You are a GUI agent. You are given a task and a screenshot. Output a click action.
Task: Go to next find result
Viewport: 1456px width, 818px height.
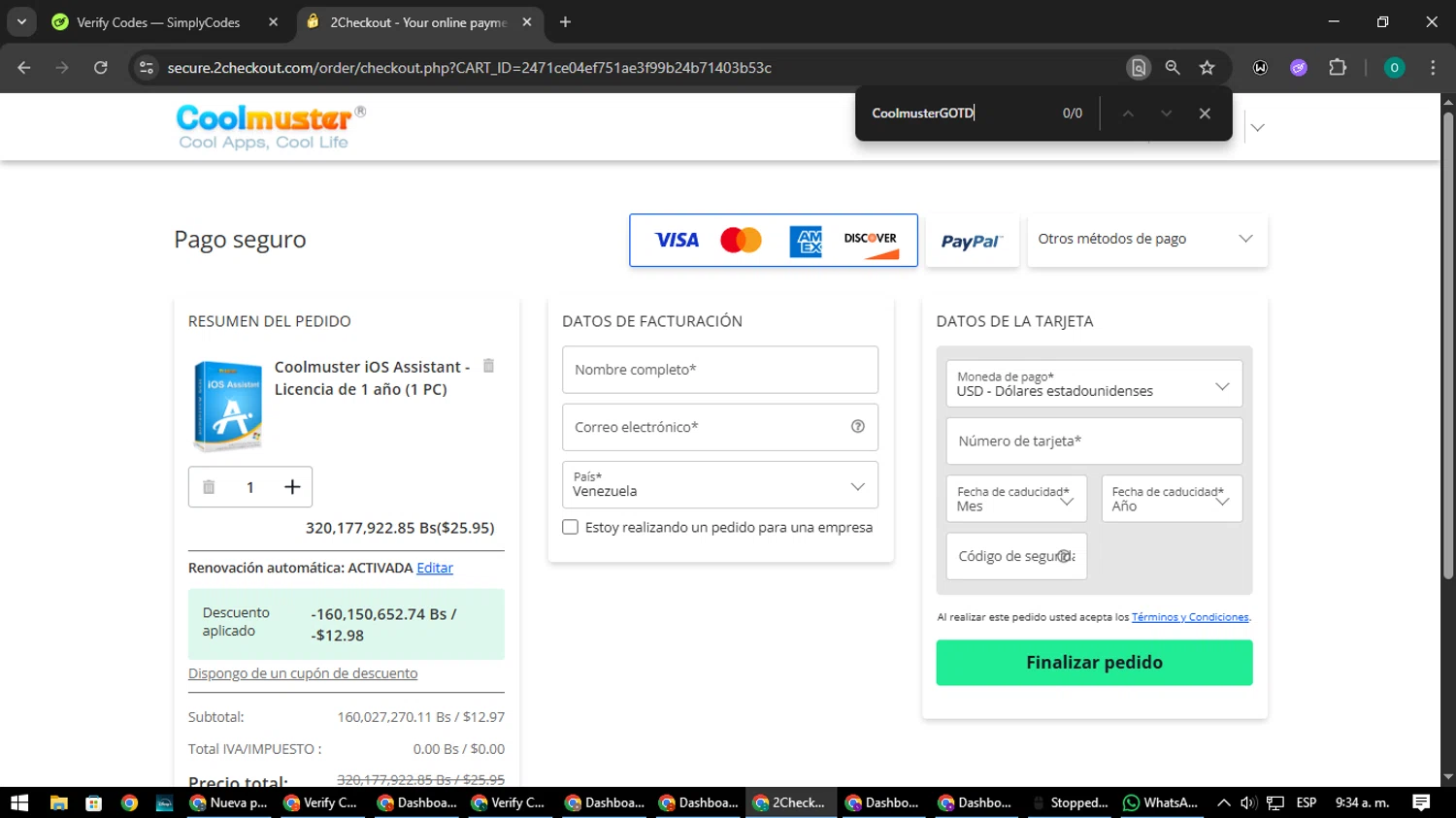1166,114
